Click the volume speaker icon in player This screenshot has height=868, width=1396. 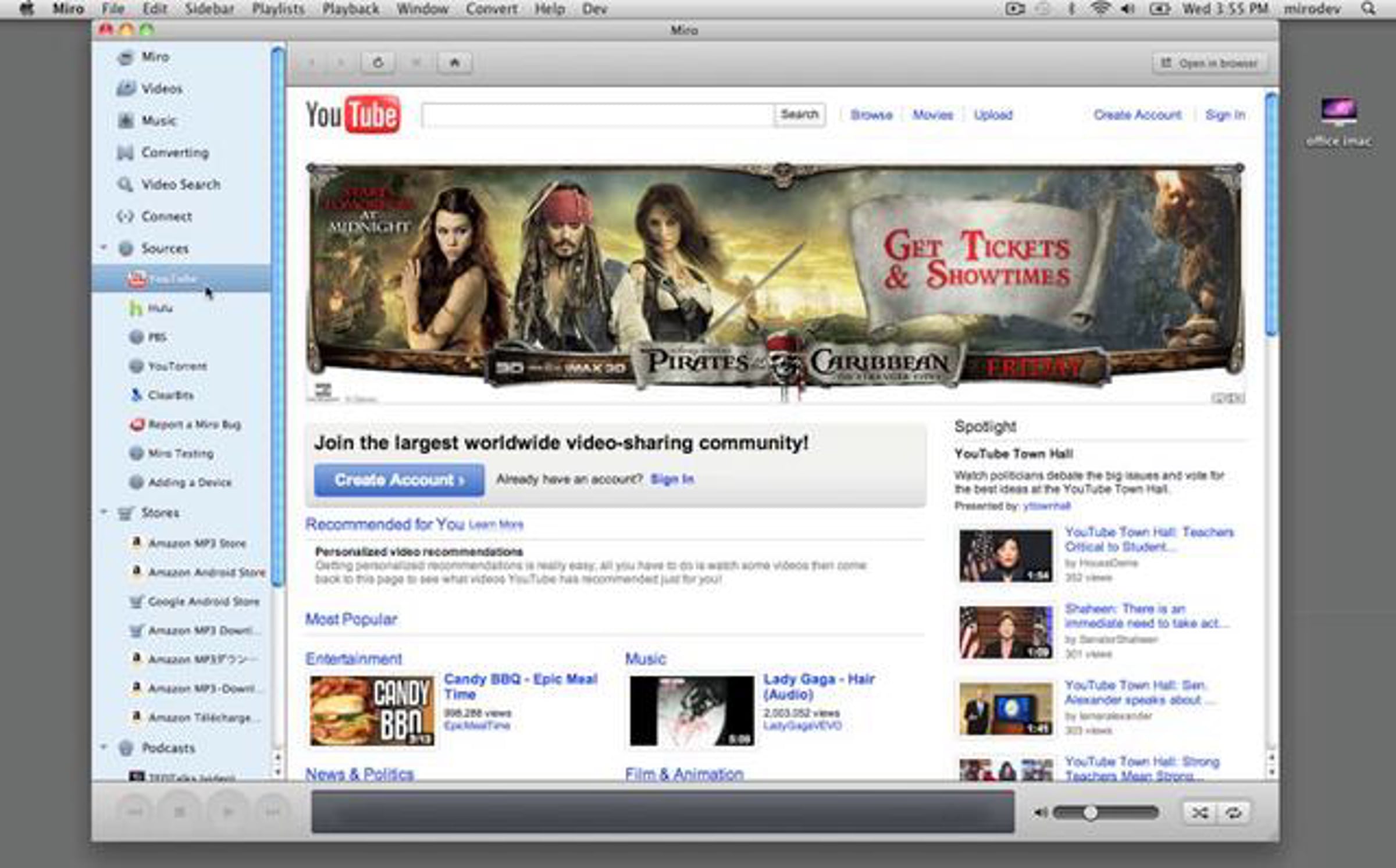pos(1040,812)
